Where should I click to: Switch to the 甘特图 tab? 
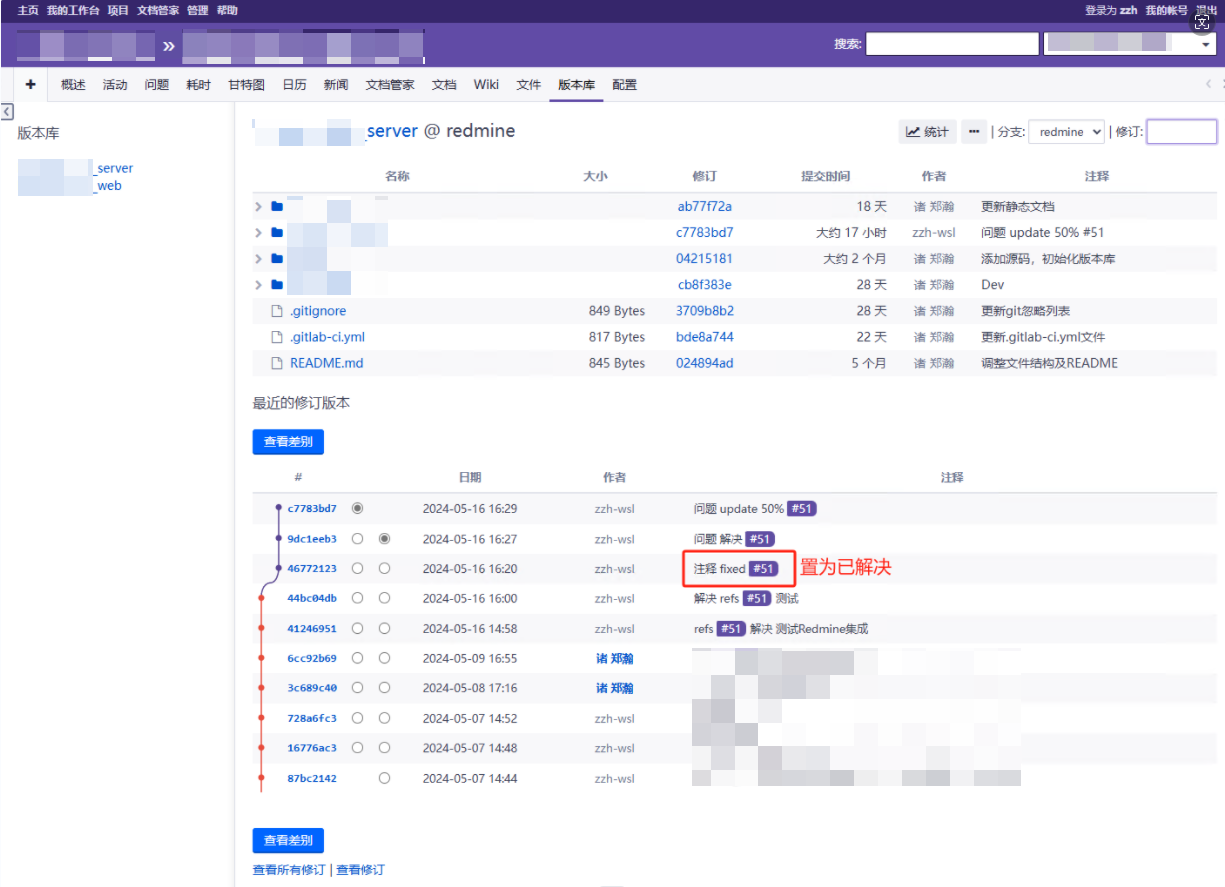pyautogui.click(x=246, y=85)
